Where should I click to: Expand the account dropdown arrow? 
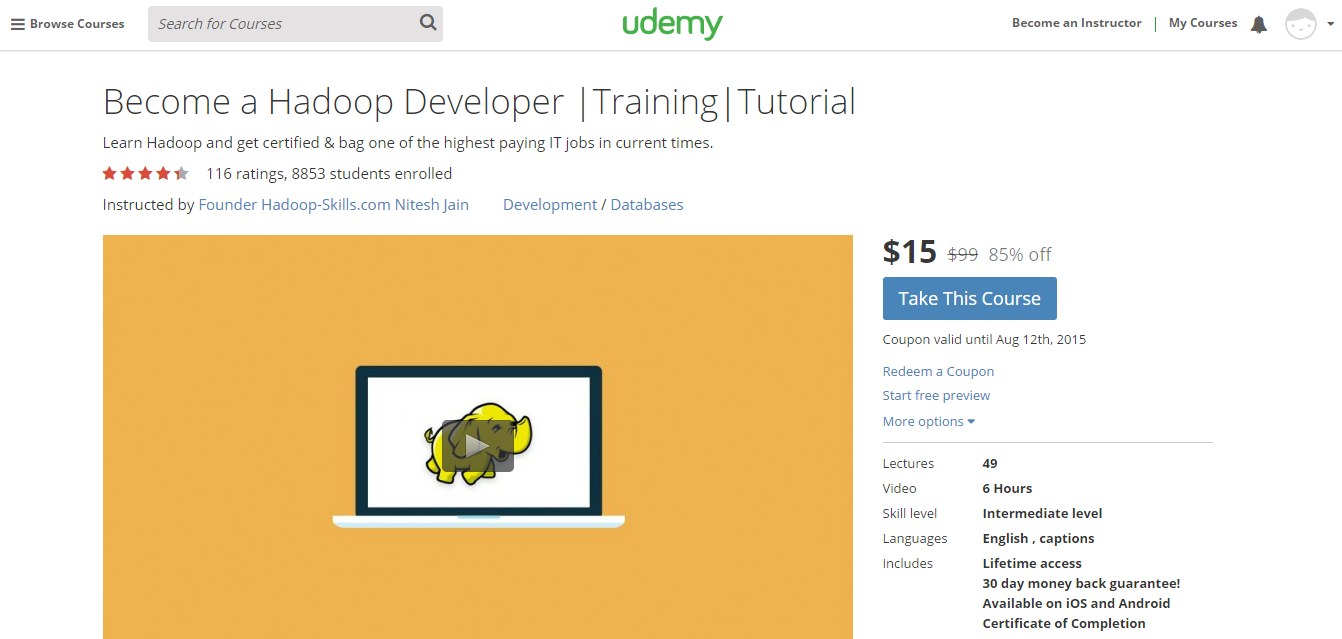(x=1330, y=24)
